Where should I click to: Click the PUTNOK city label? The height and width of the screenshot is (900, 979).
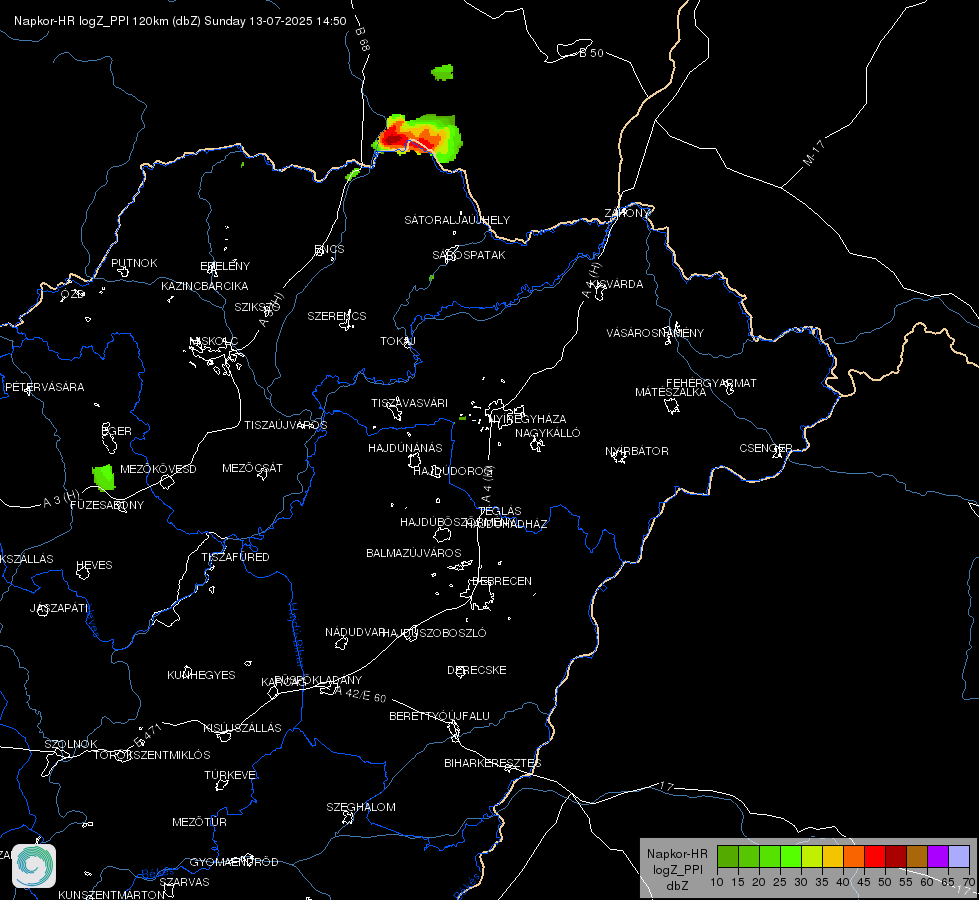(134, 263)
